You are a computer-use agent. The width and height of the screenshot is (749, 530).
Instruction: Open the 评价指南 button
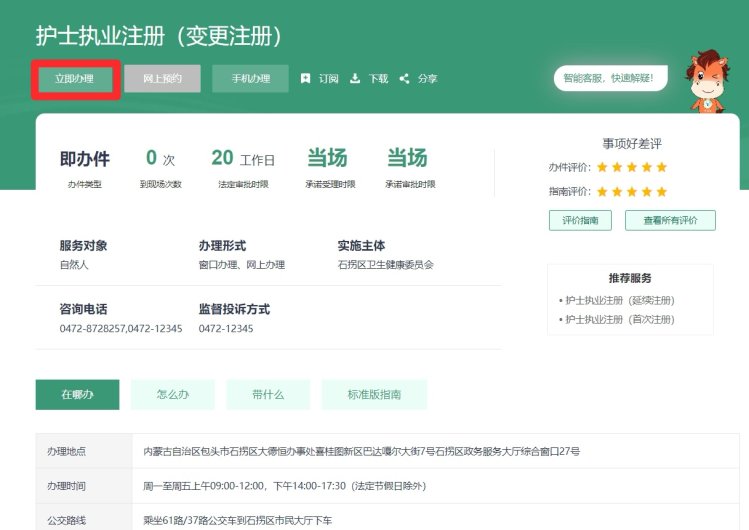click(580, 220)
